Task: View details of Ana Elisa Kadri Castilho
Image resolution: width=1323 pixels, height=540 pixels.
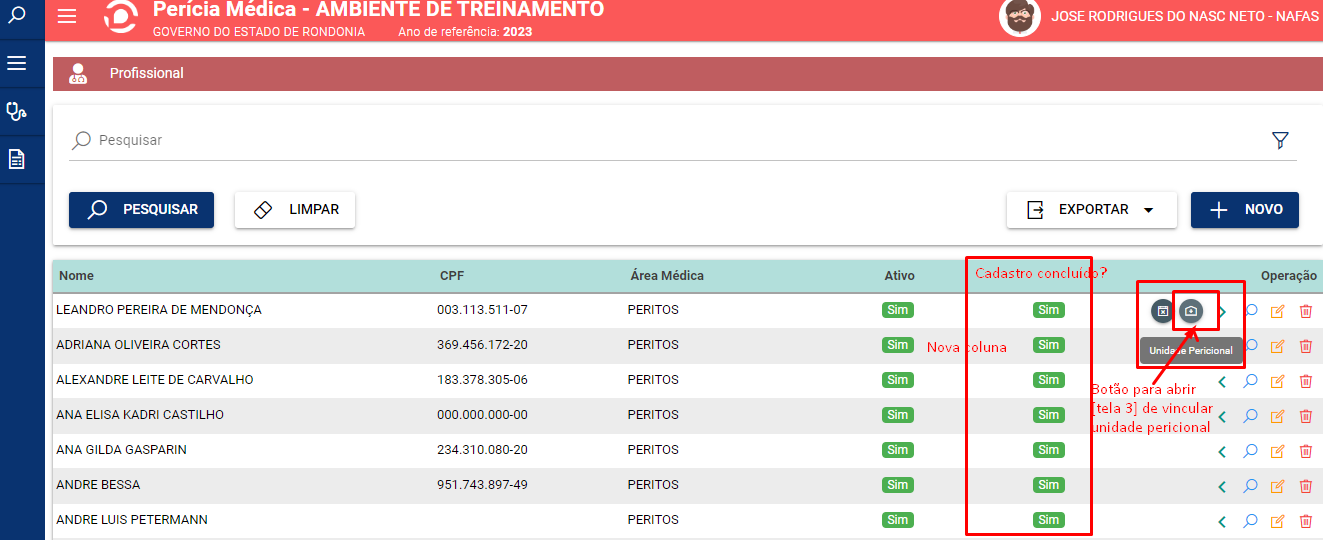Action: point(1250,416)
